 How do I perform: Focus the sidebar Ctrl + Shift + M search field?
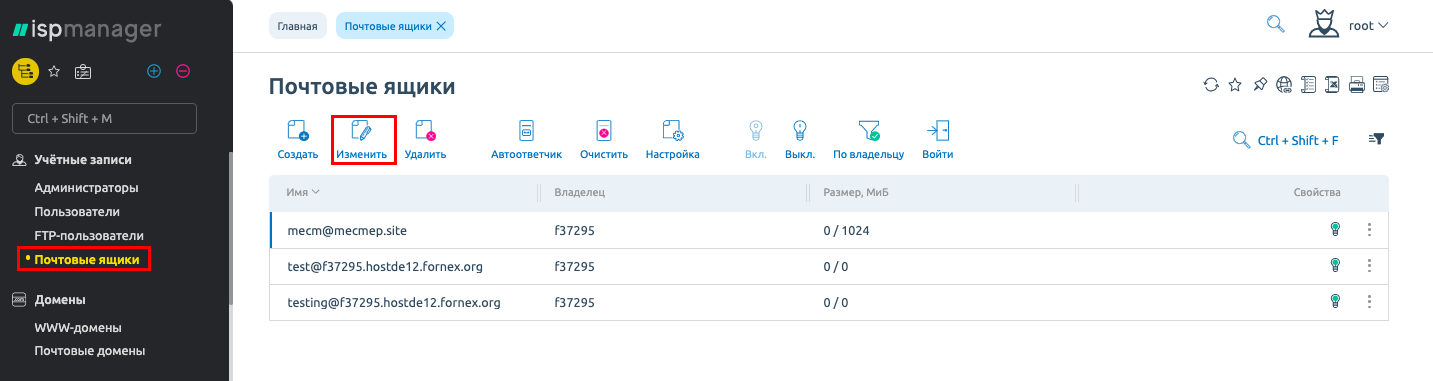(x=104, y=118)
